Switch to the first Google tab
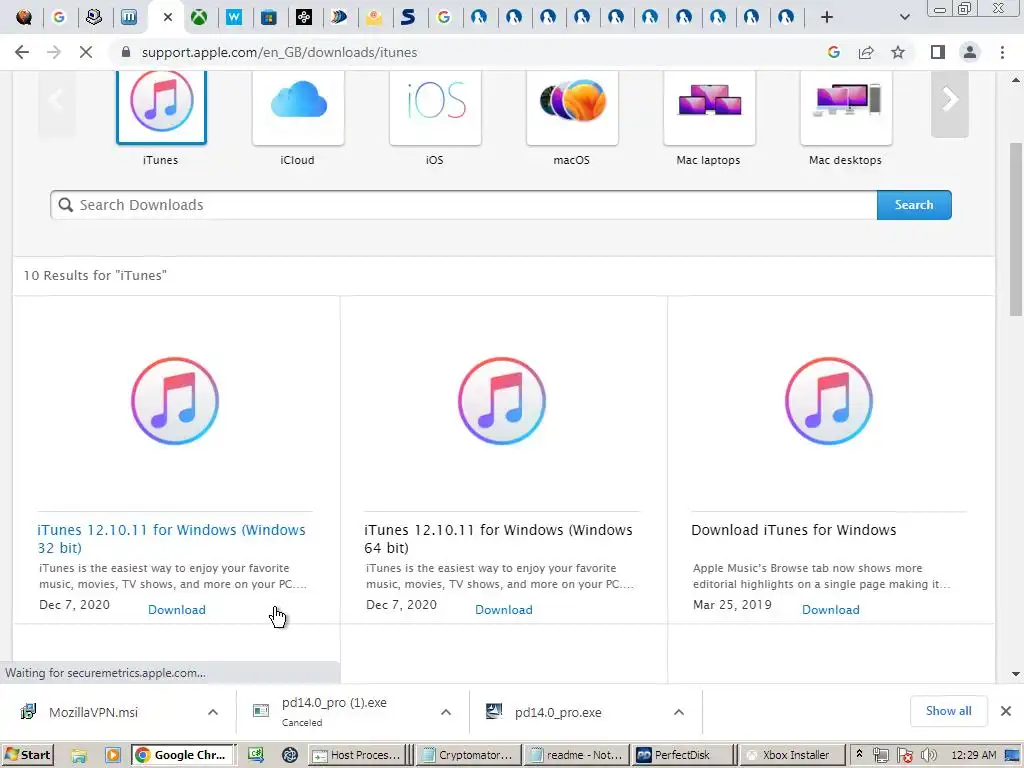 pyautogui.click(x=59, y=17)
